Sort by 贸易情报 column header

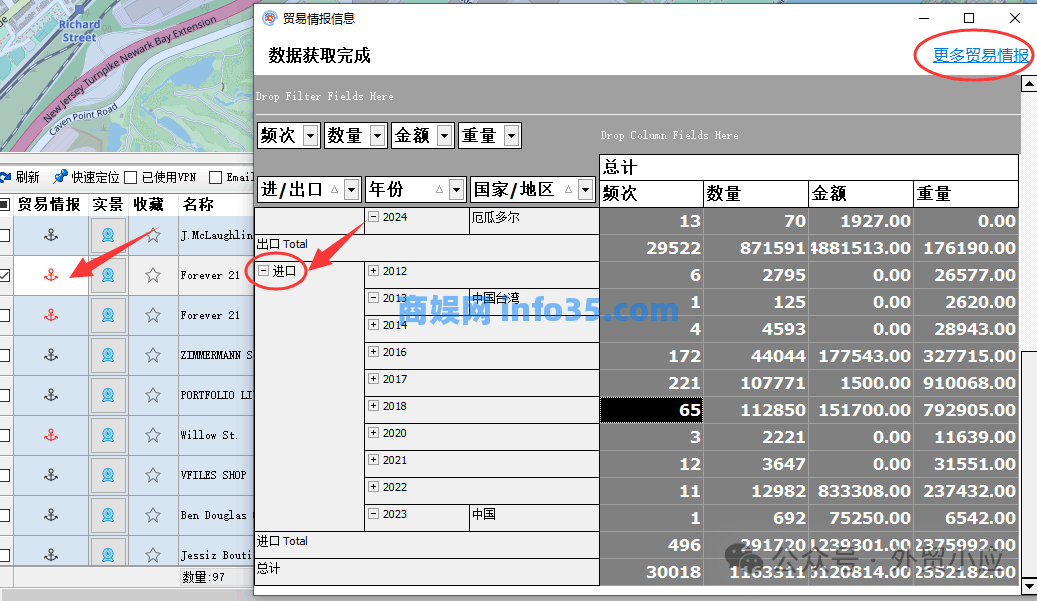coord(48,204)
